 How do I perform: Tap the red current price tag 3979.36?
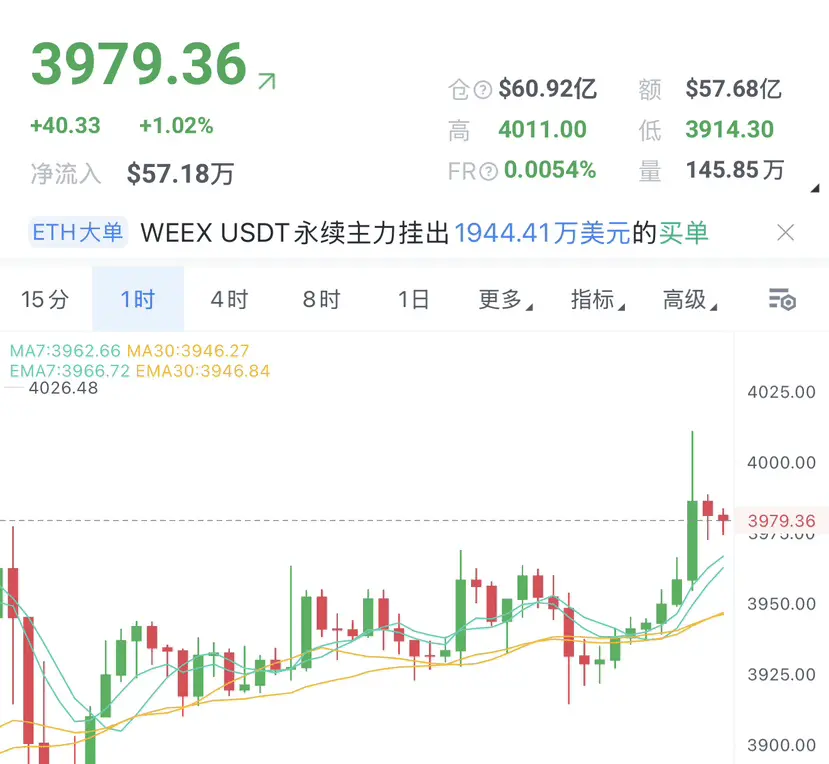coord(781,521)
